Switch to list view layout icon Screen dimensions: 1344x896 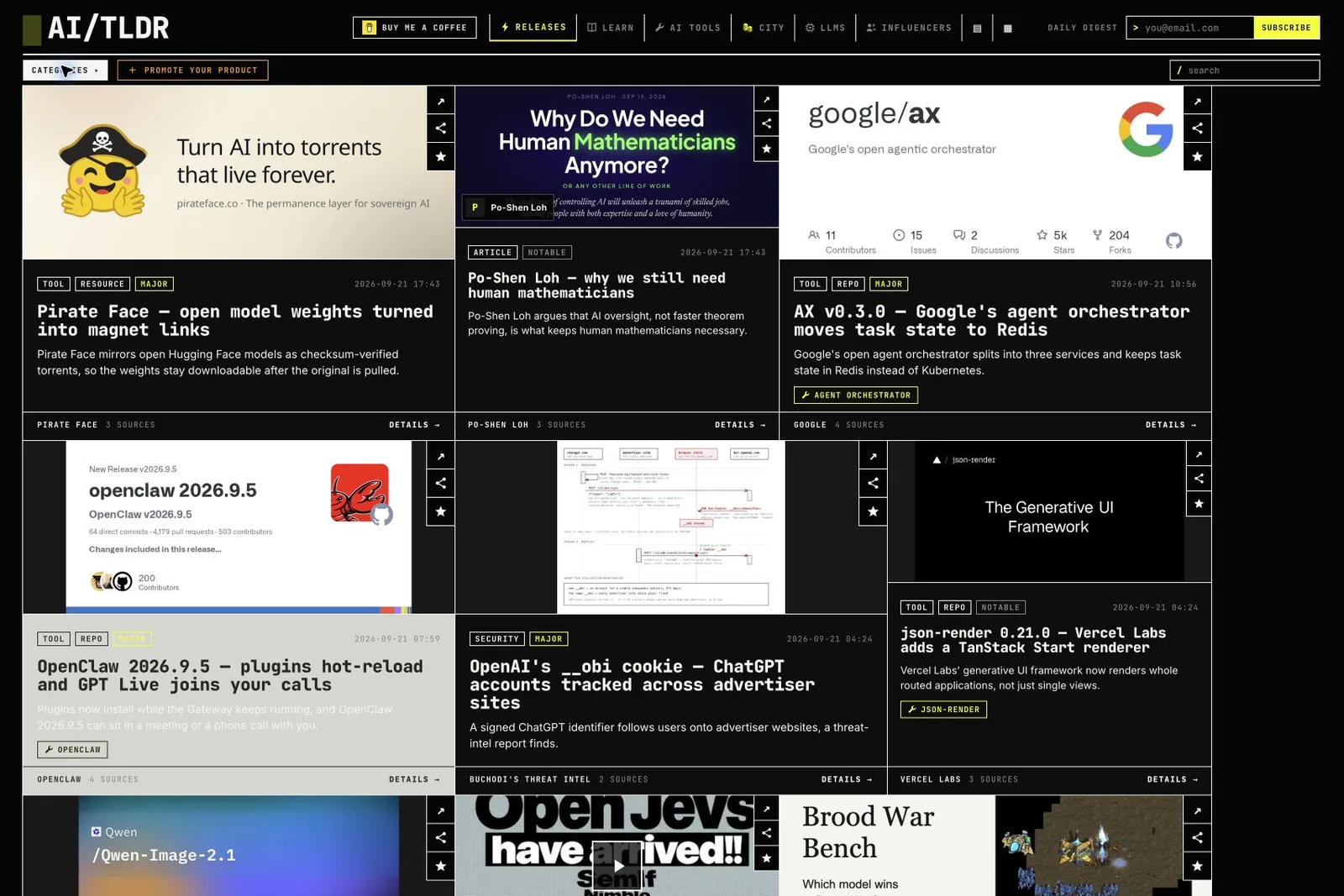[977, 28]
